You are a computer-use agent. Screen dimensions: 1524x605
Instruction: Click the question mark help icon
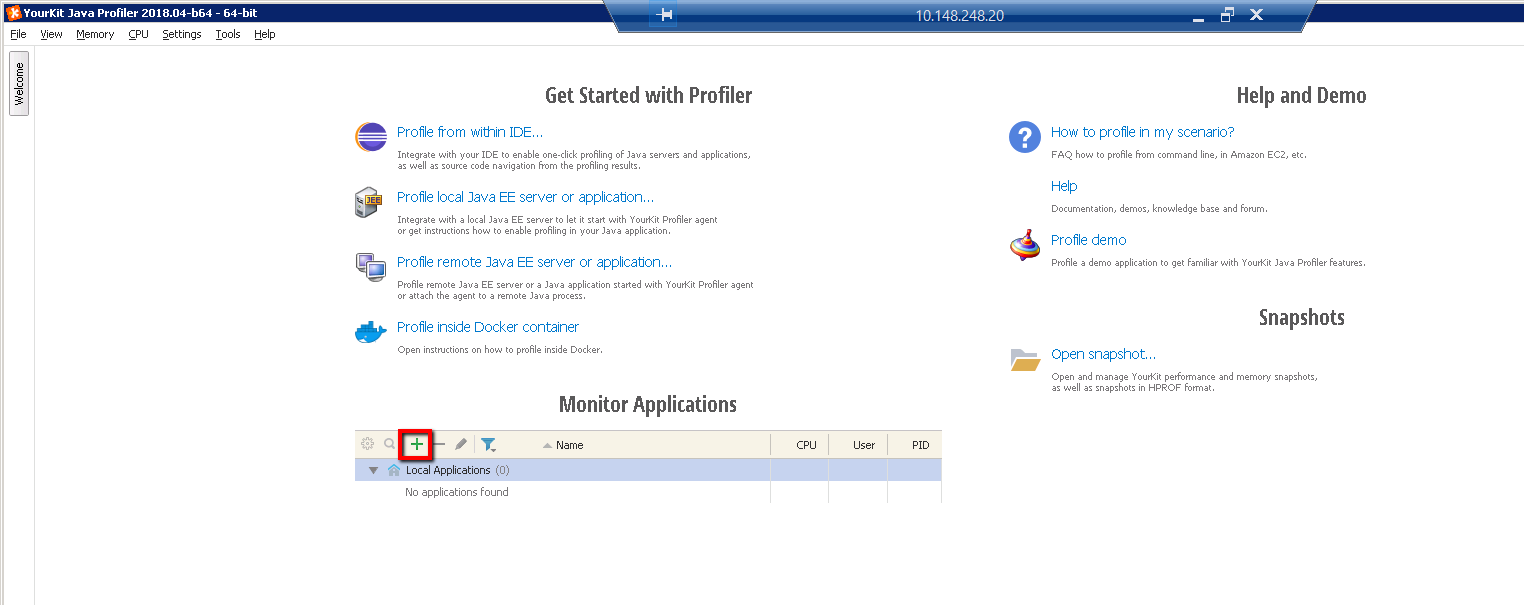point(1024,137)
